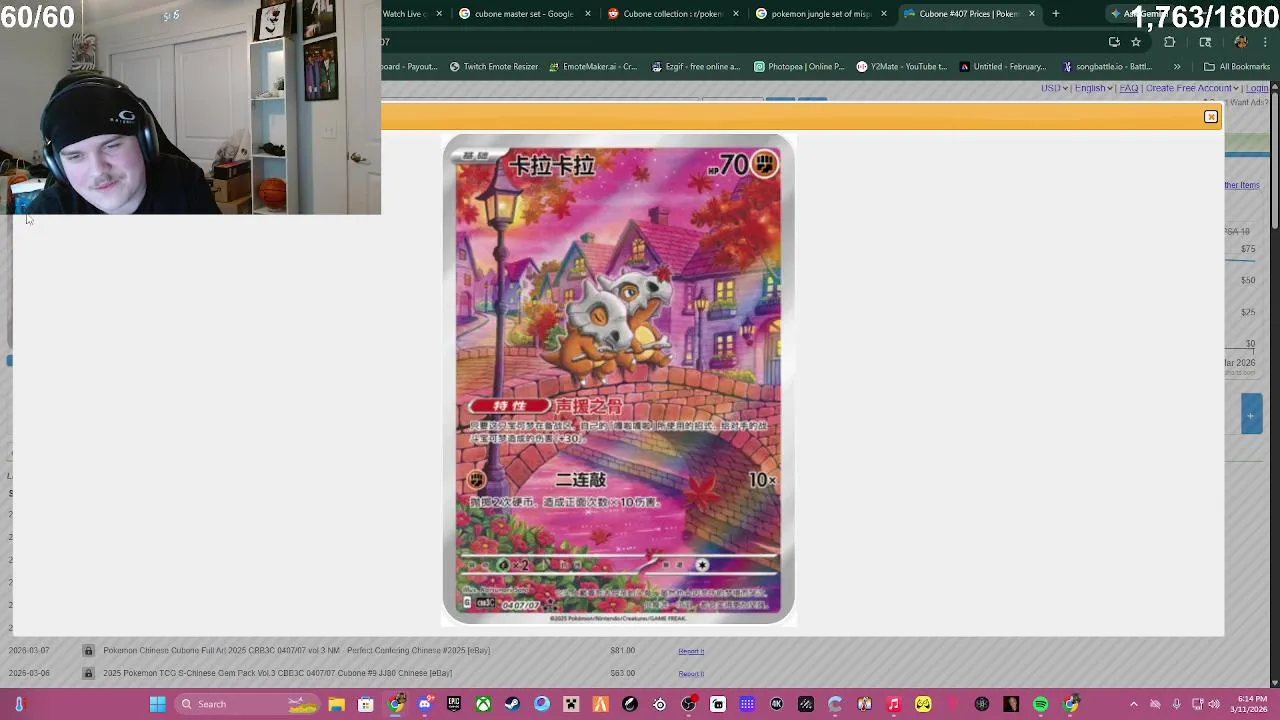1280x720 pixels.
Task: Open the clock showing 6:14 PM
Action: coord(1252,704)
